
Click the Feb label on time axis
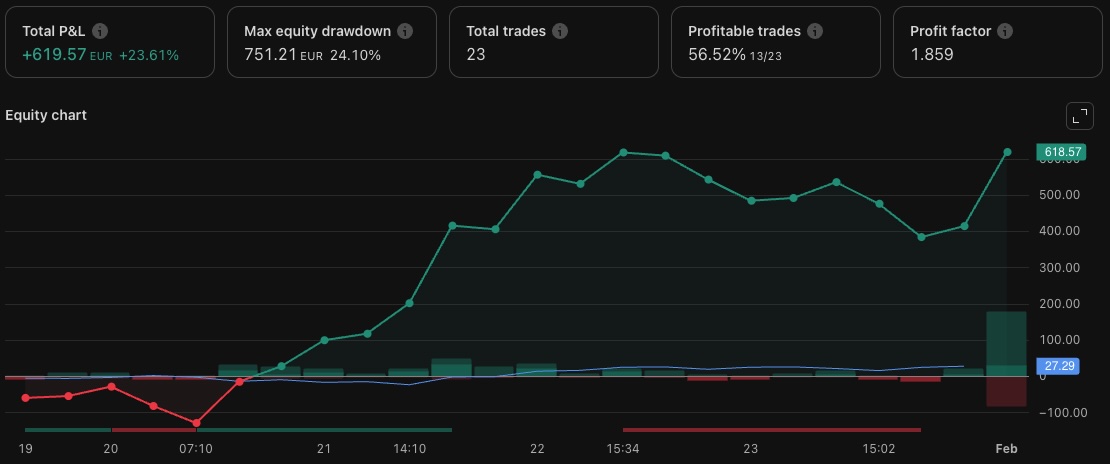coord(1005,448)
